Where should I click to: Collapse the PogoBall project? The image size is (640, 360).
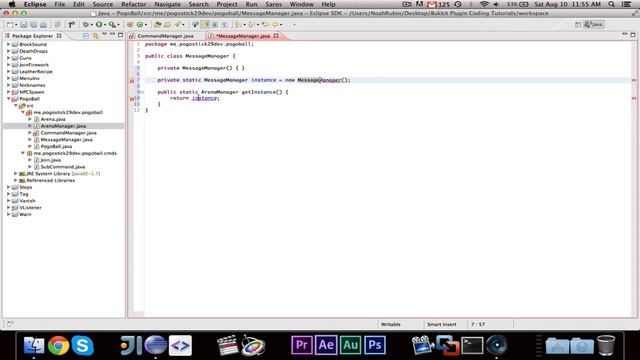pos(9,99)
